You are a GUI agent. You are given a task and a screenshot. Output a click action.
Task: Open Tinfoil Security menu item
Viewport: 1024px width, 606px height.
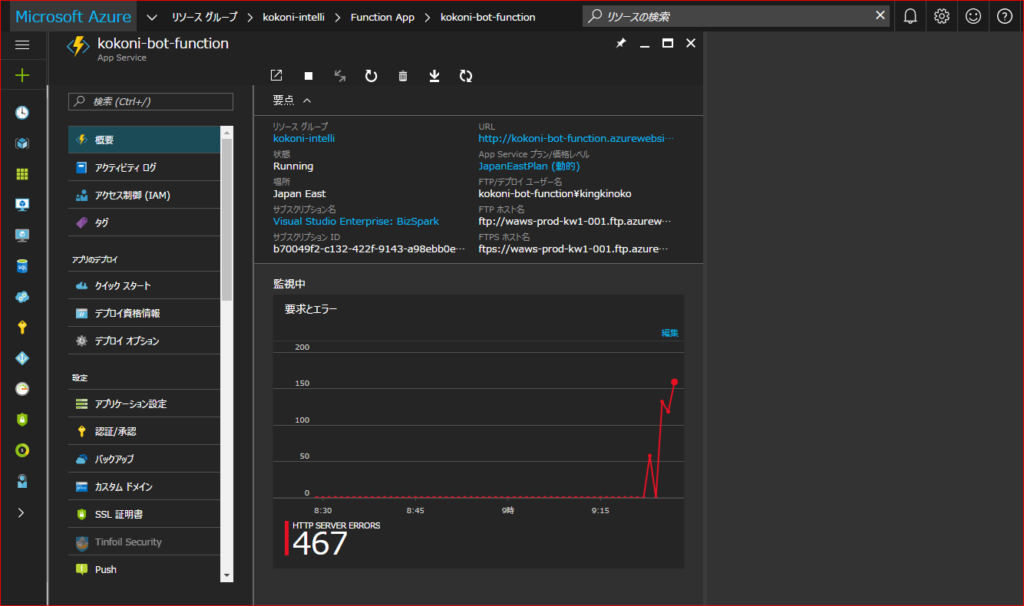coord(144,542)
